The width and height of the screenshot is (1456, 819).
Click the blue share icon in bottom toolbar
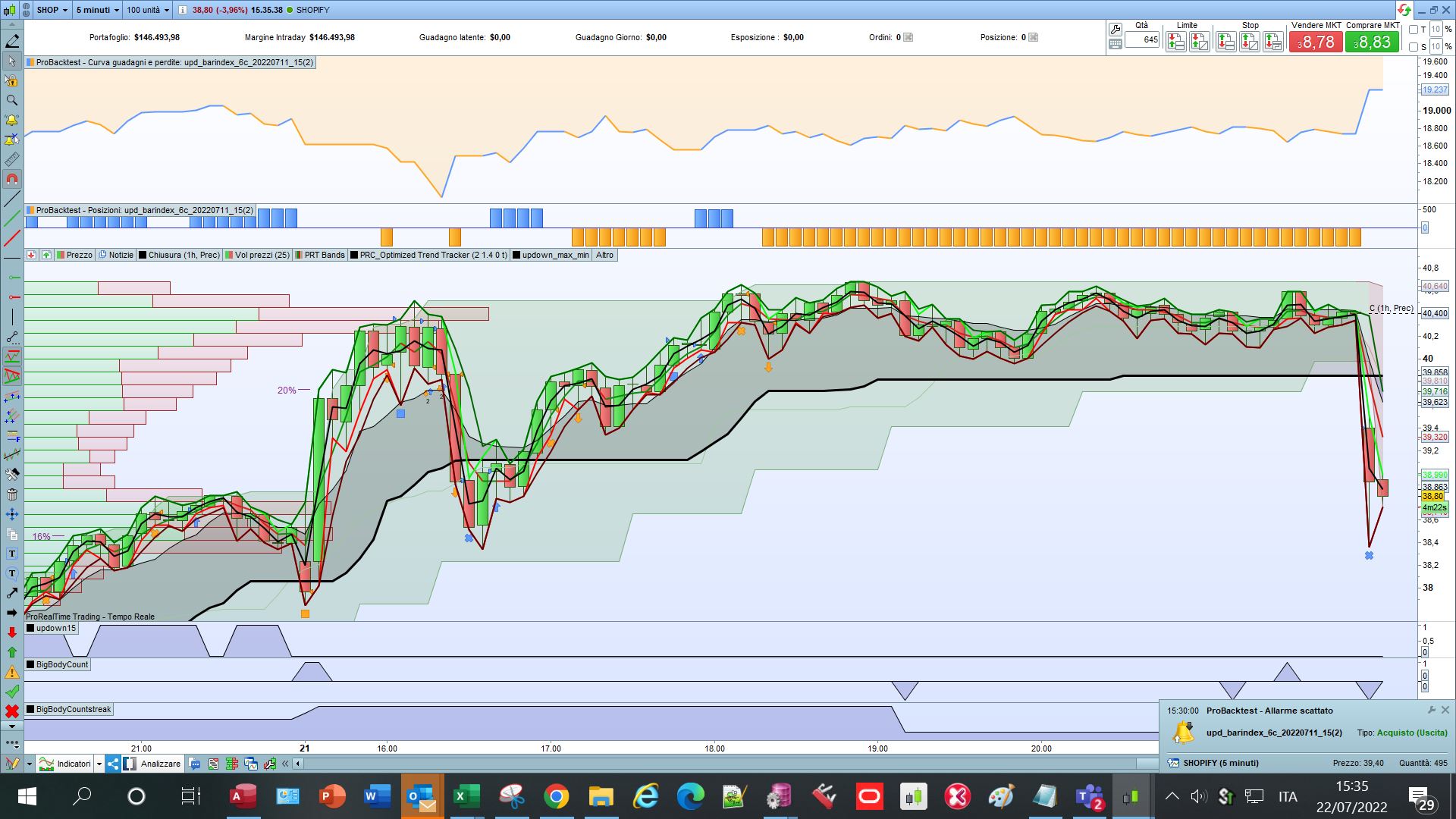click(112, 764)
